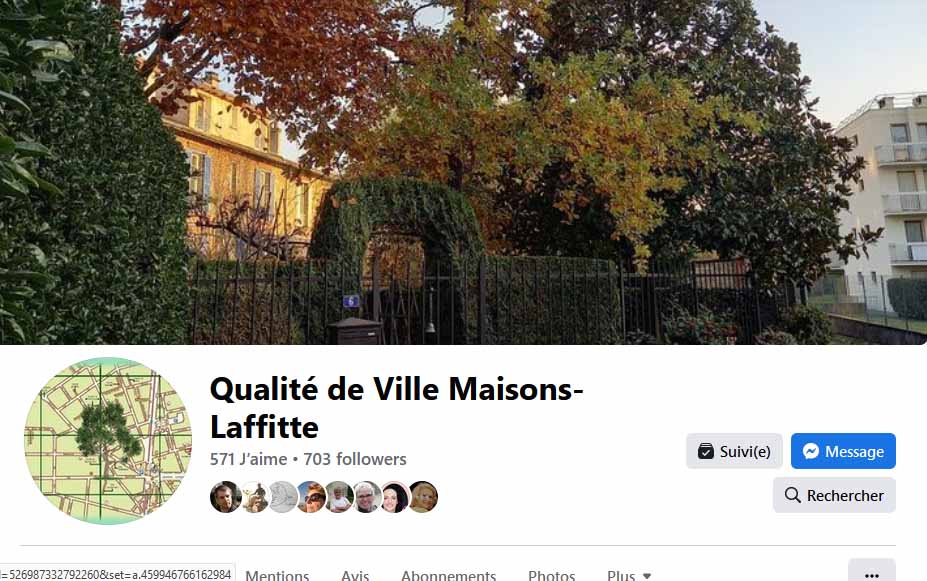The image size is (927, 581).
Task: Expand the Plus dropdown menu
Action: pyautogui.click(x=629, y=574)
